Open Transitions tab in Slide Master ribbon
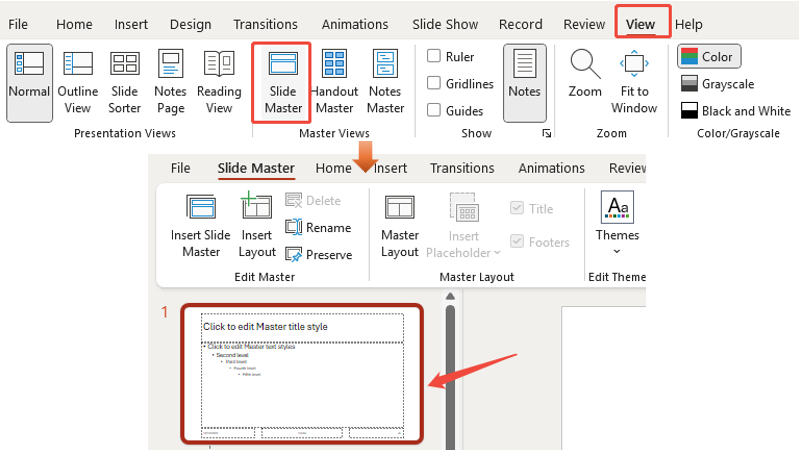The width and height of the screenshot is (799, 450). point(462,168)
